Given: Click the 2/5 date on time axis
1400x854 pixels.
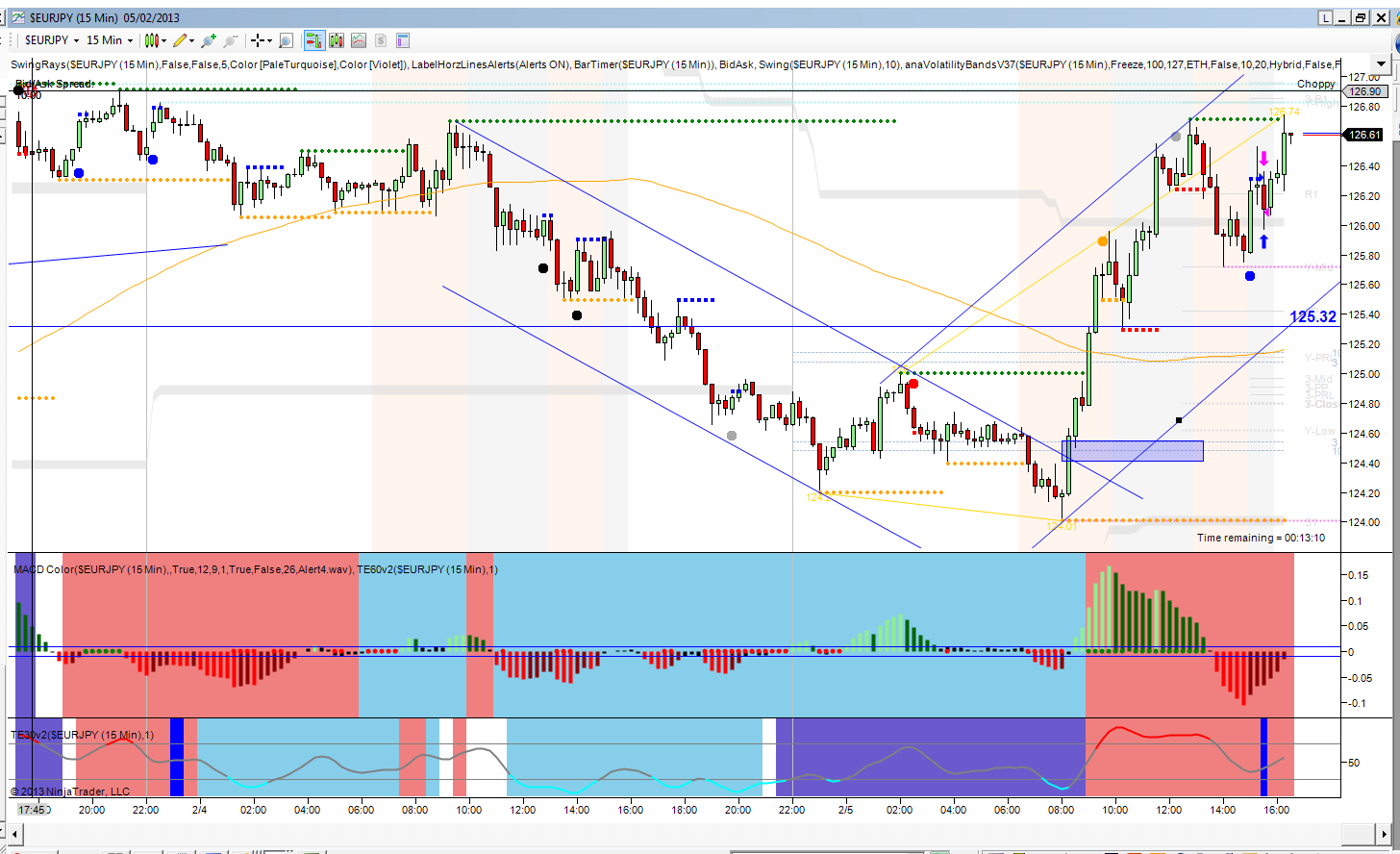Looking at the screenshot, I should point(845,810).
